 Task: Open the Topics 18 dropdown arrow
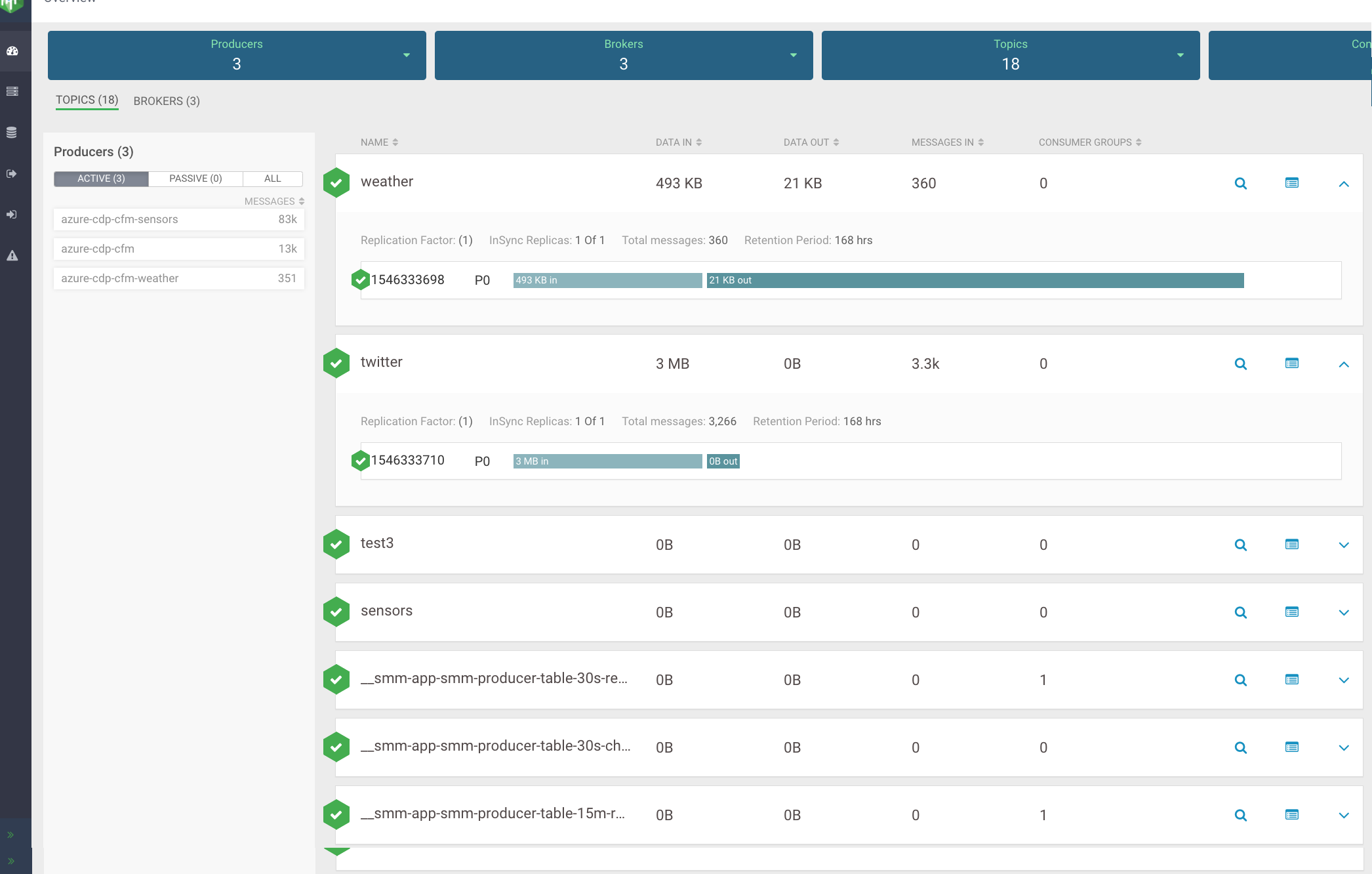click(x=1180, y=55)
